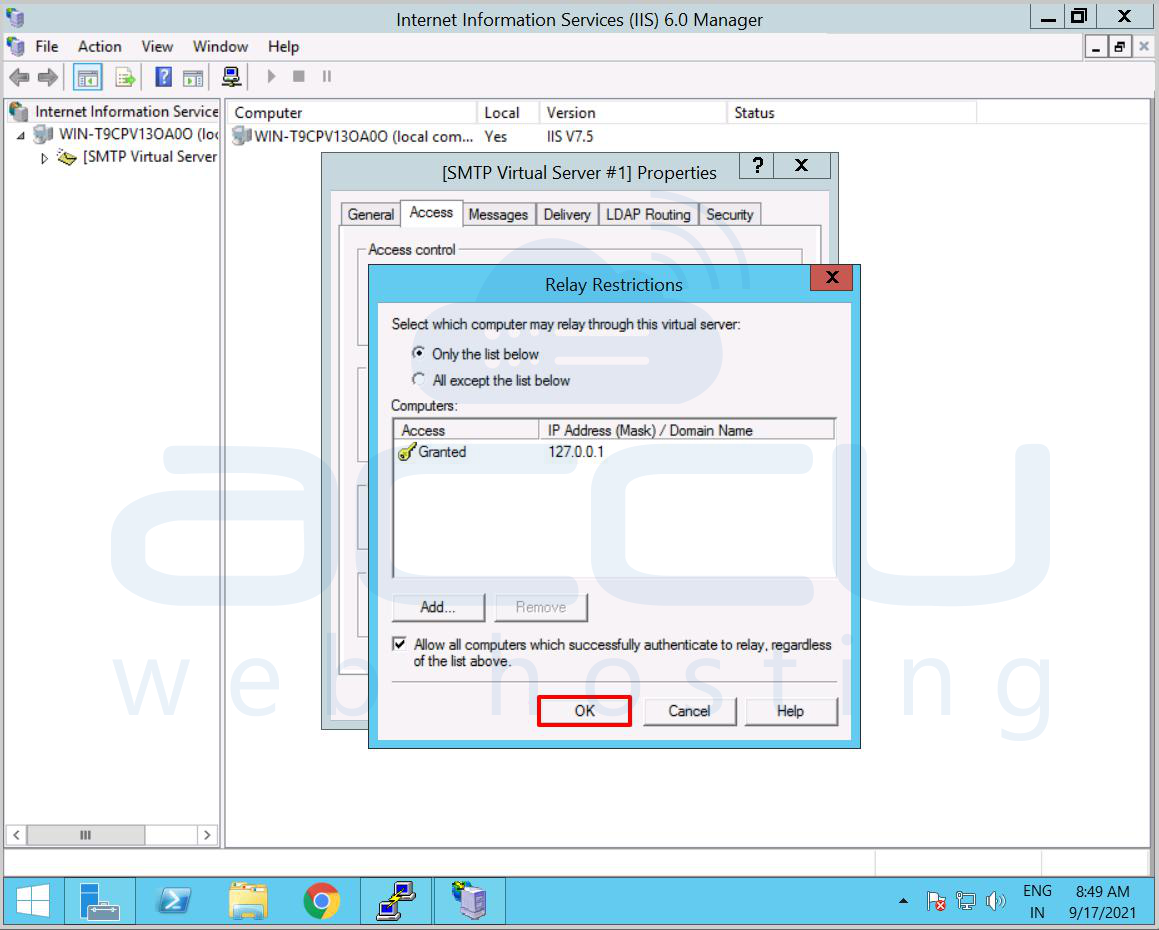This screenshot has height=930, width=1159.
Task: Collapse the WIN-T9CPV13OA0O tree node
Action: click(21, 135)
